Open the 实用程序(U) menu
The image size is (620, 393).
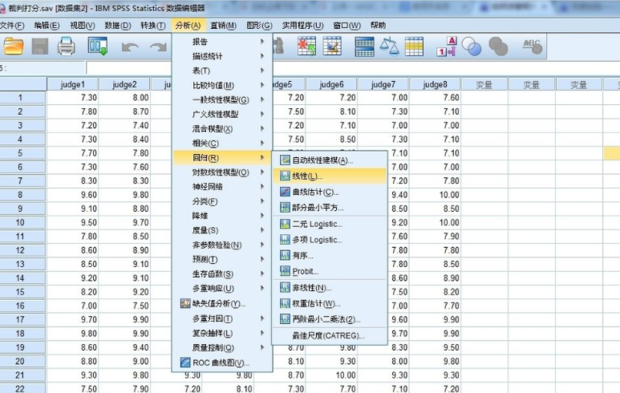click(x=302, y=25)
